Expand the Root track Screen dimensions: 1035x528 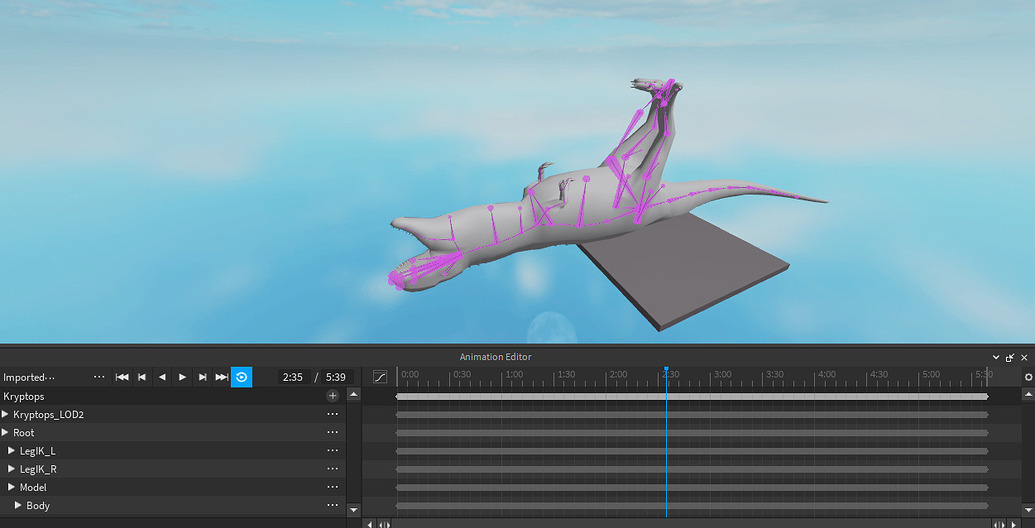5,432
